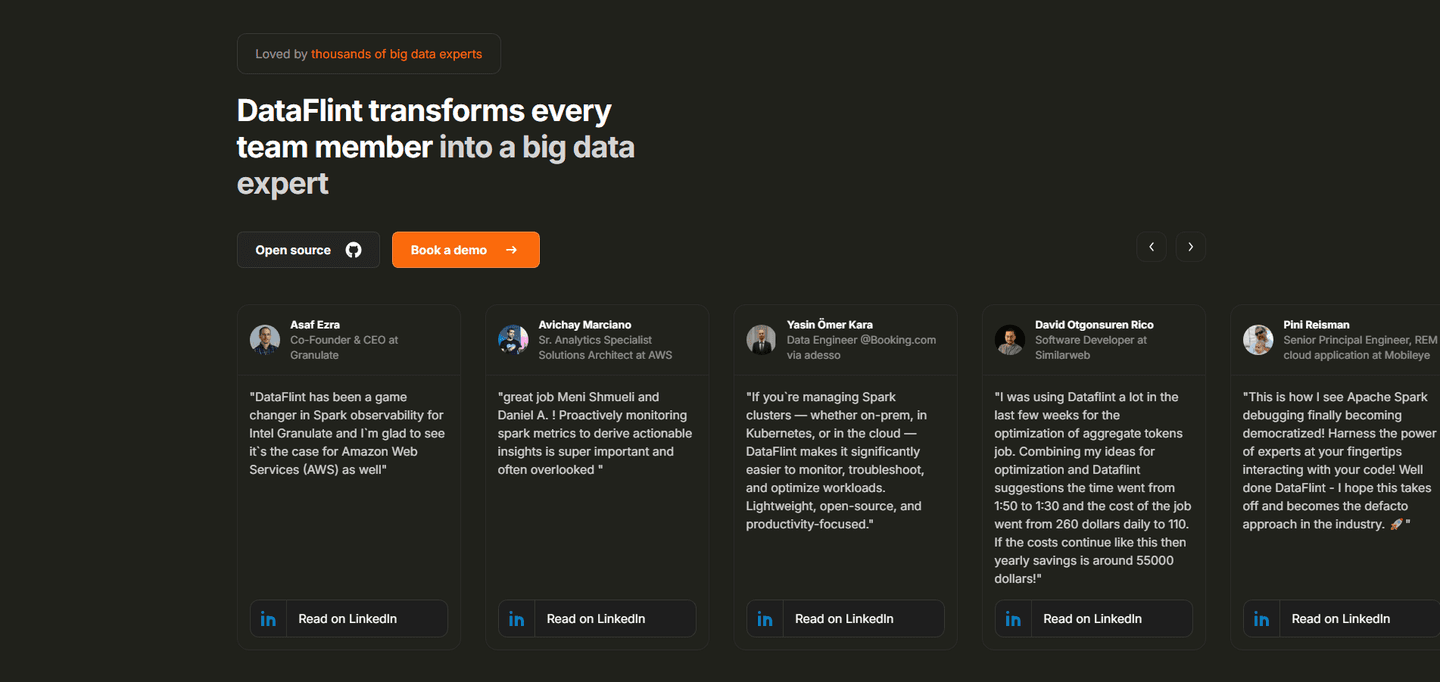The image size is (1440, 682).
Task: Click LinkedIn icon on David Otgonsuren Rico's card
Action: coord(1013,619)
